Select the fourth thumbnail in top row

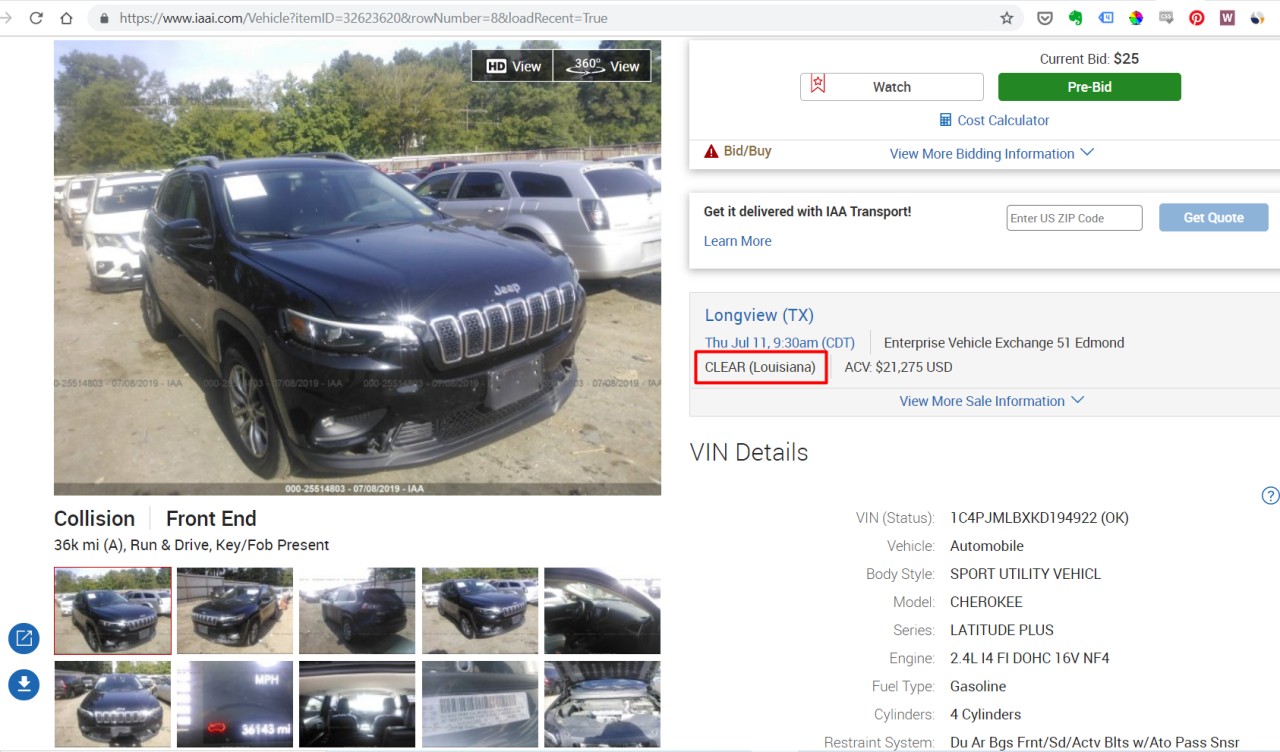pos(480,611)
